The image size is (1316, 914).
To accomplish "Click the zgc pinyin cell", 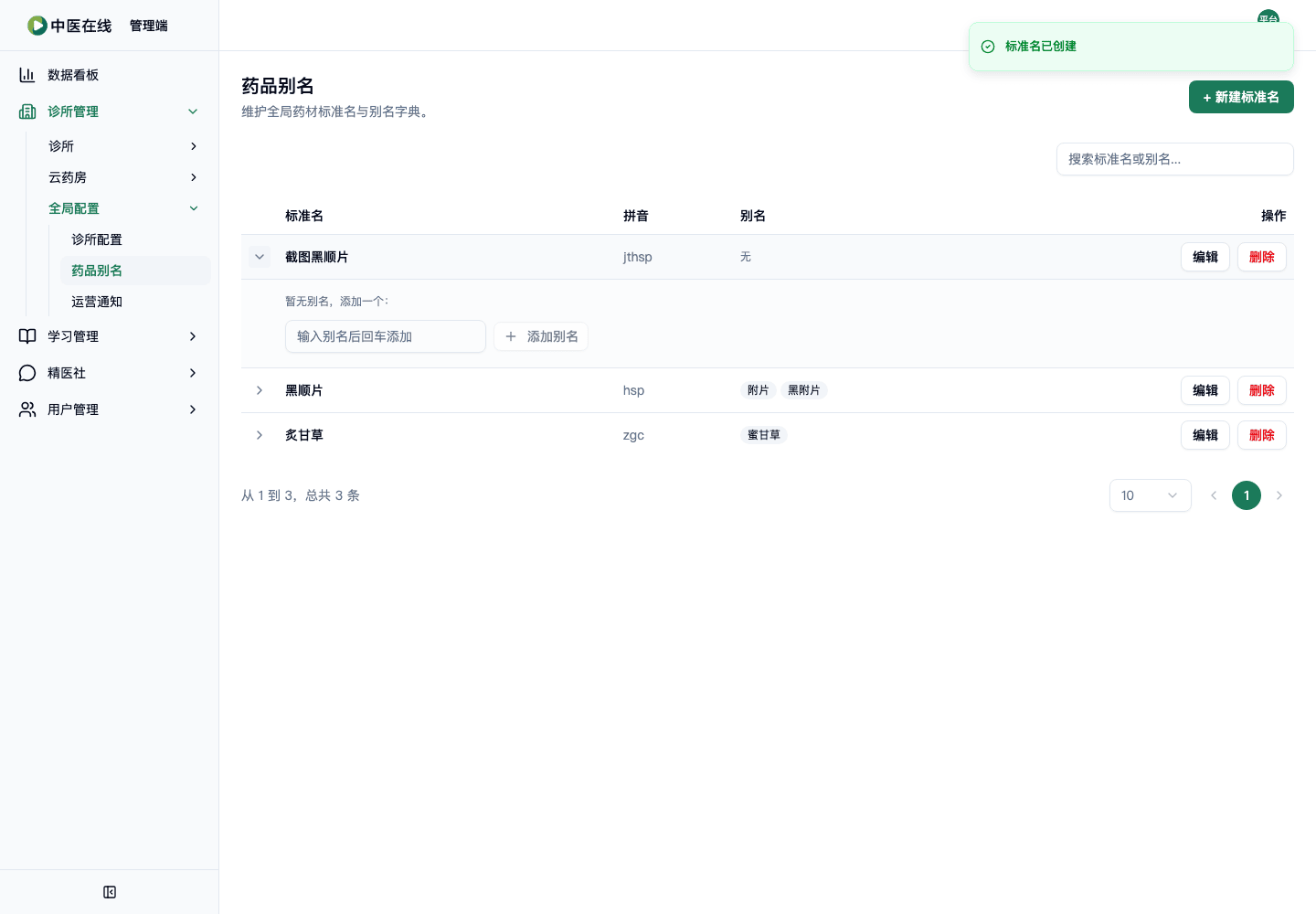I will coord(633,435).
